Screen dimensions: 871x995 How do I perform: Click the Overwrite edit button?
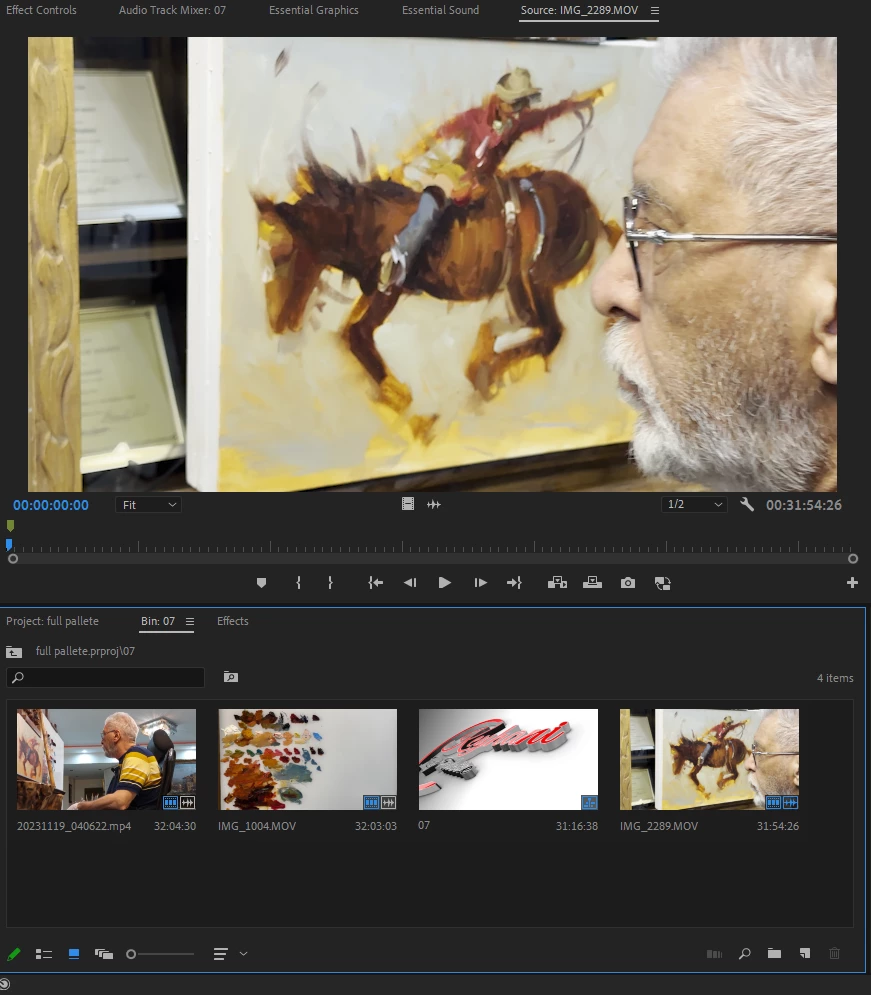pyautogui.click(x=593, y=583)
